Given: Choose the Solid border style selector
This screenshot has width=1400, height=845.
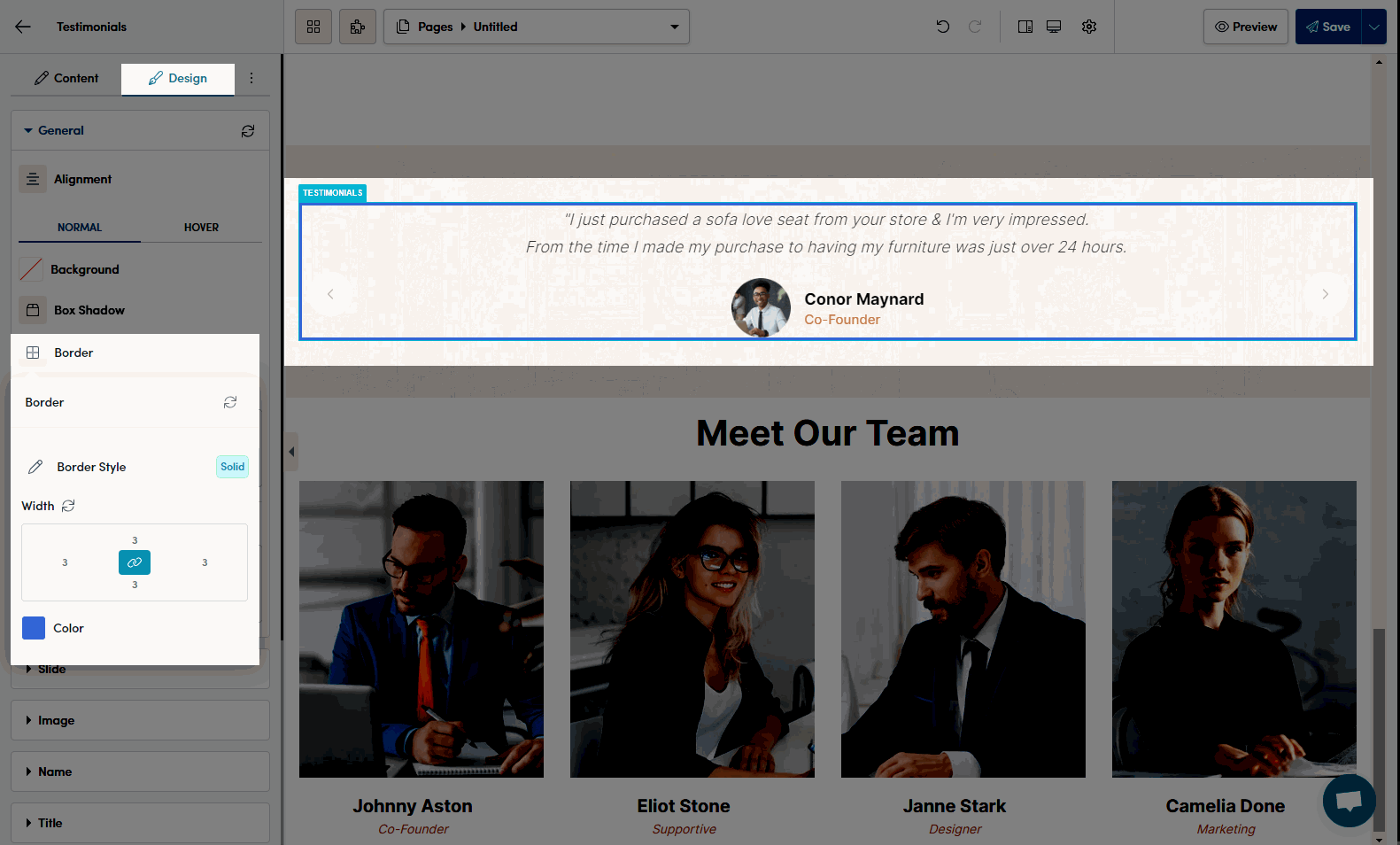Looking at the screenshot, I should tap(233, 467).
